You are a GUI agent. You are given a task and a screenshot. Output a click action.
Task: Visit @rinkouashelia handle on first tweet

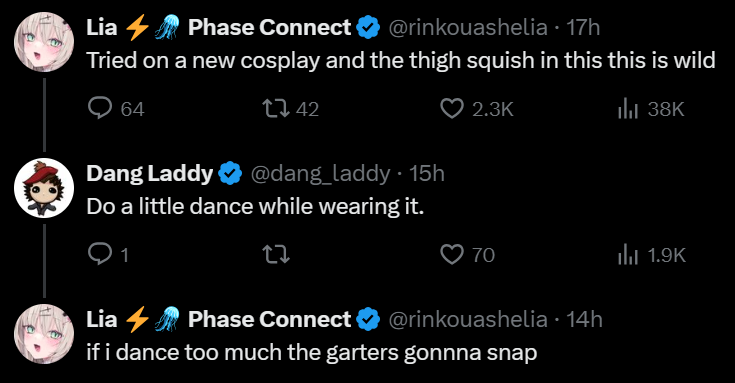[x=468, y=28]
